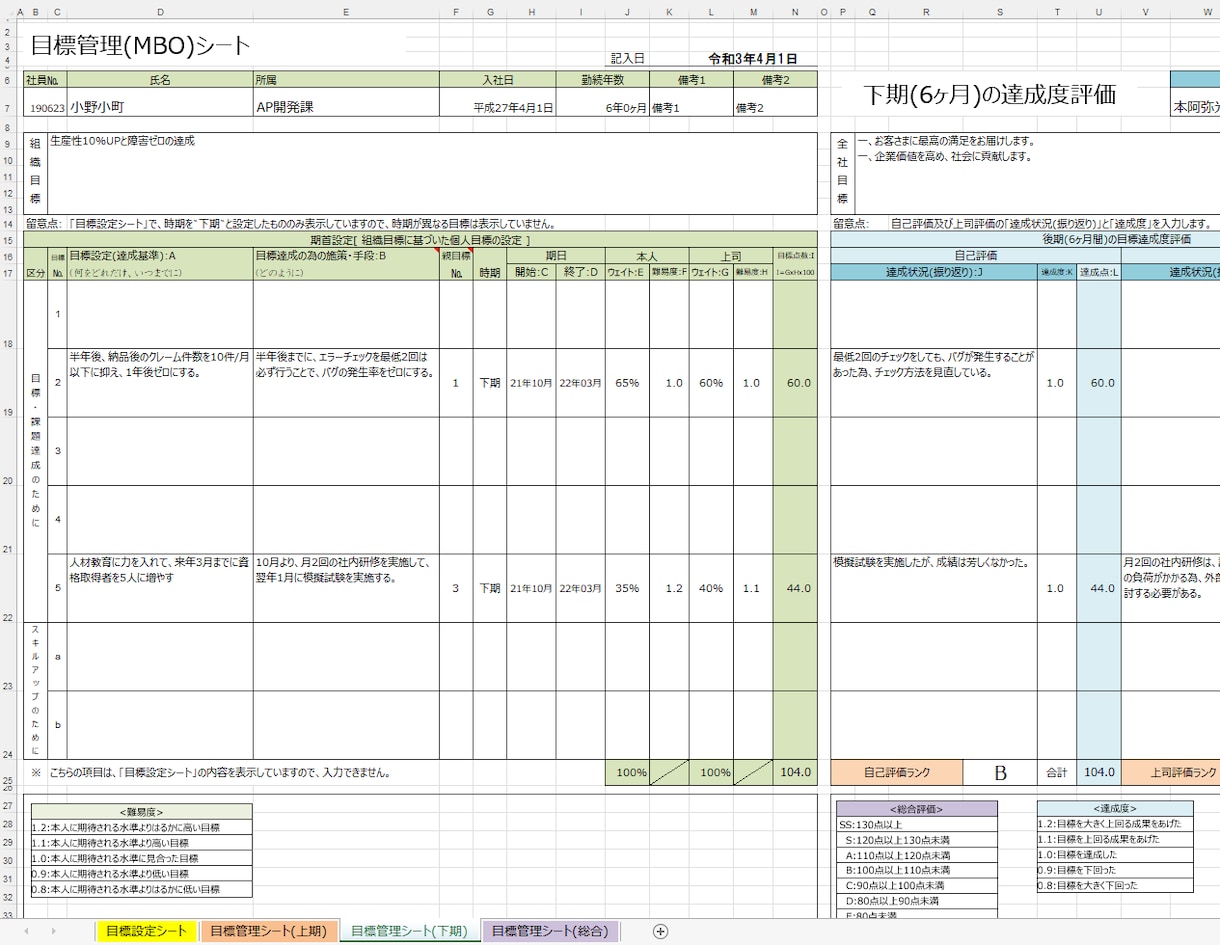Screen dimensions: 1220x946
Task: Click the next sheet navigation arrow
Action: click(x=52, y=931)
